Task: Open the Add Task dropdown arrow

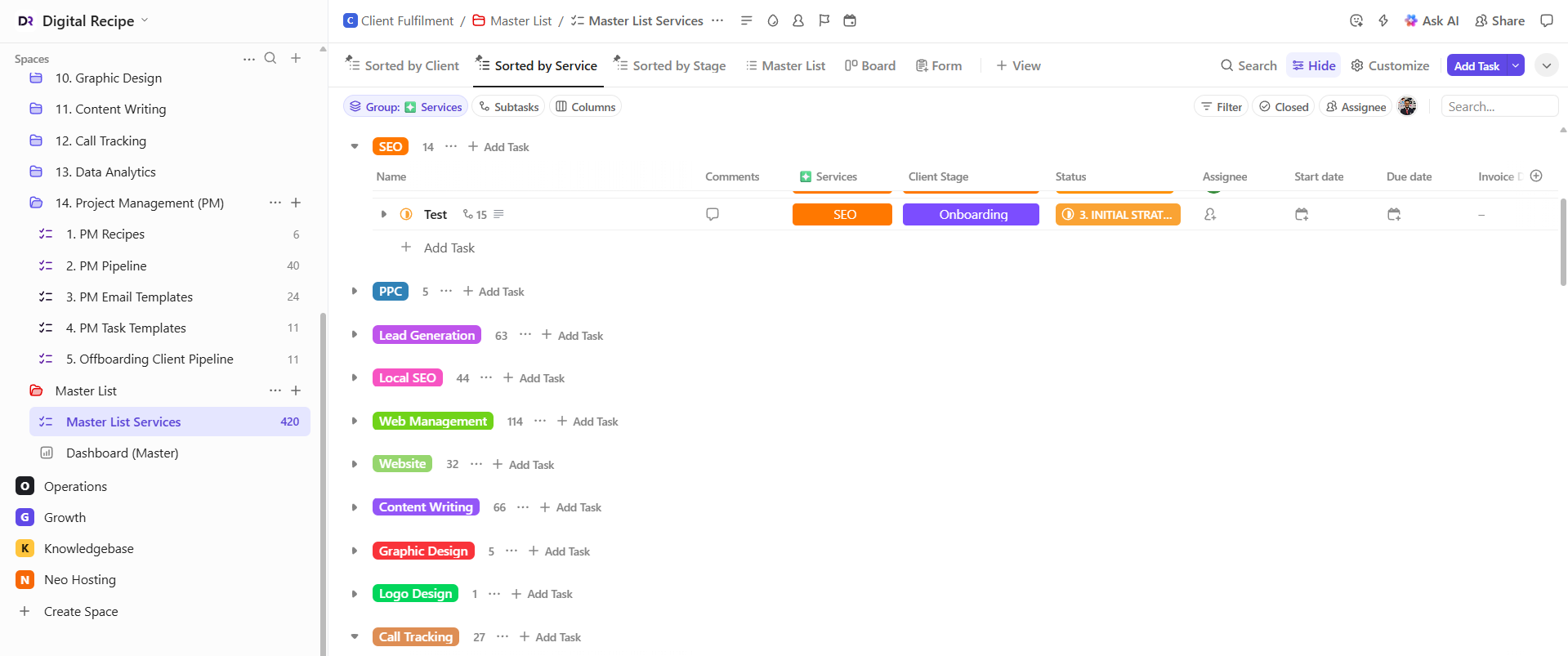Action: 1516,65
